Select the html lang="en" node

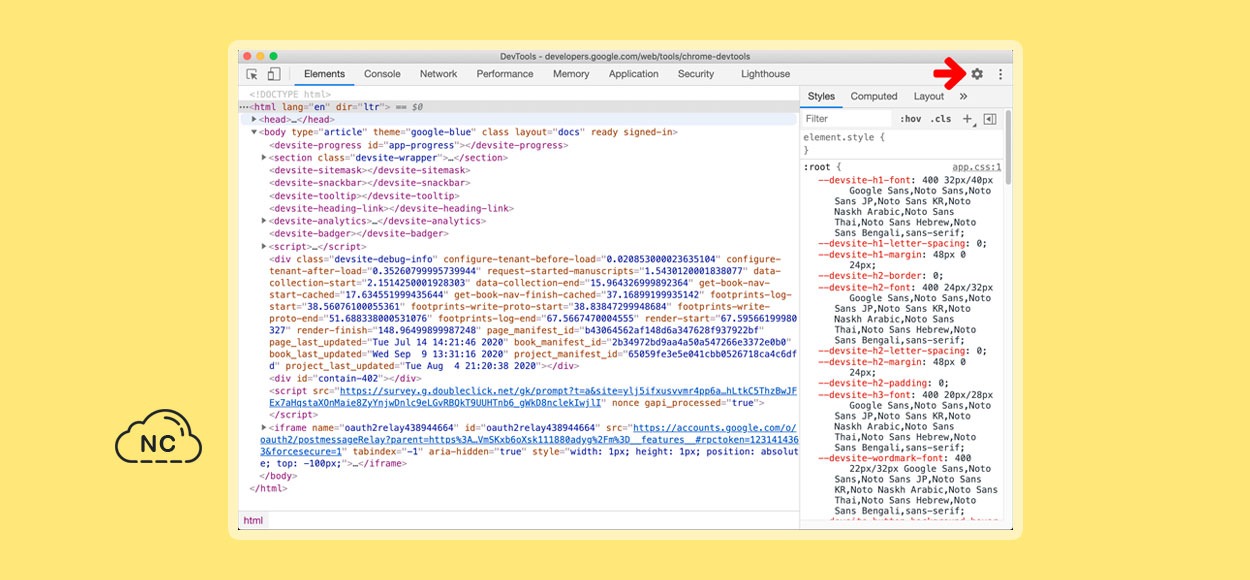tap(517, 107)
